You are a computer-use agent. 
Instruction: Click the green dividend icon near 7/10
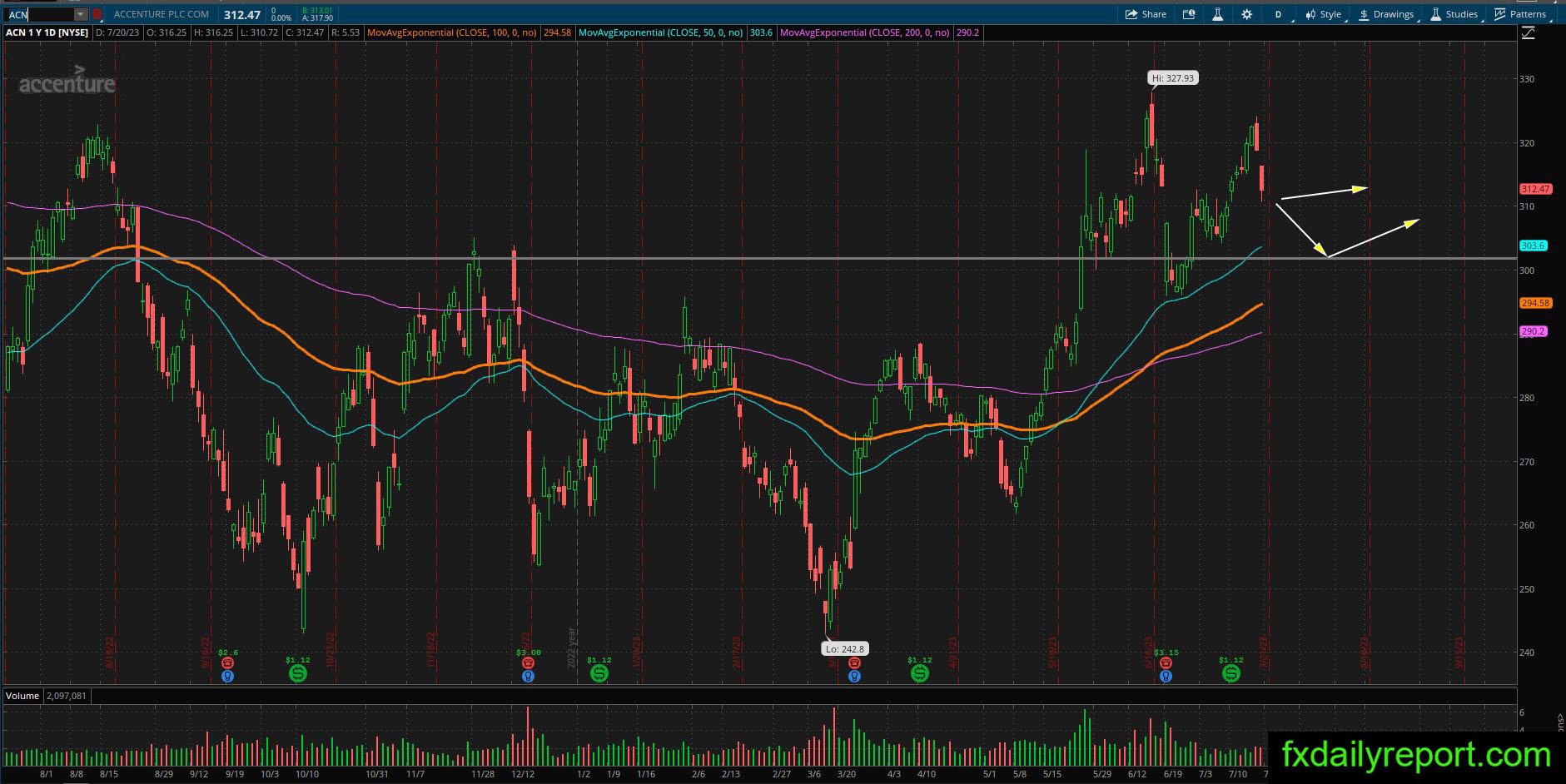[1230, 673]
